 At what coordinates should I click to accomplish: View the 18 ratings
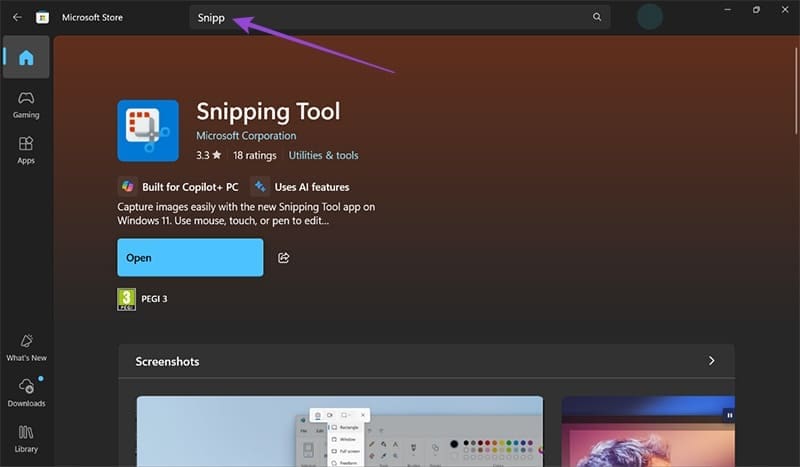click(255, 155)
